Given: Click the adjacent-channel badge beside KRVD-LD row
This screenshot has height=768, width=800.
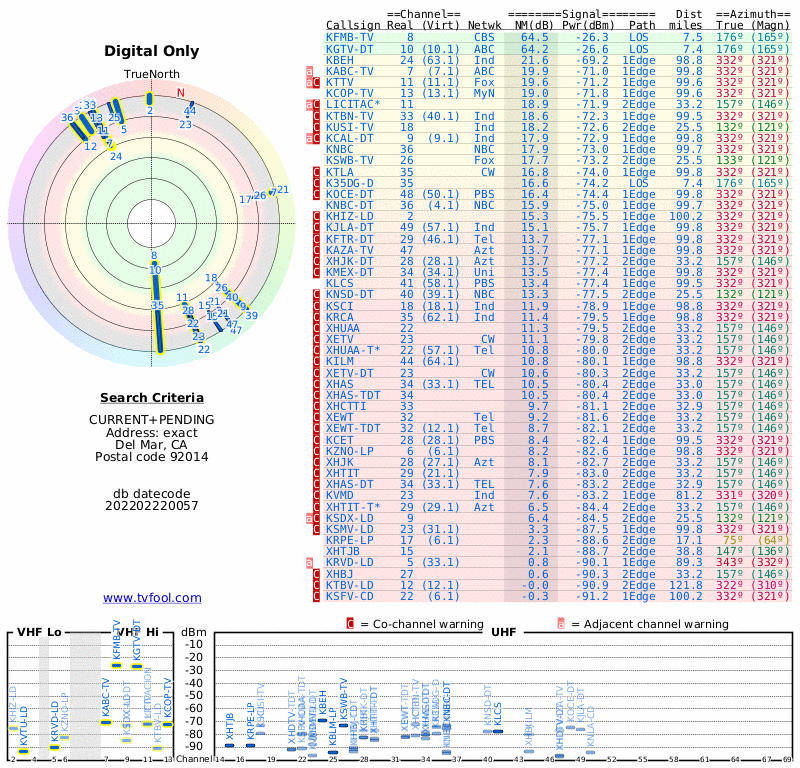Looking at the screenshot, I should (x=309, y=562).
